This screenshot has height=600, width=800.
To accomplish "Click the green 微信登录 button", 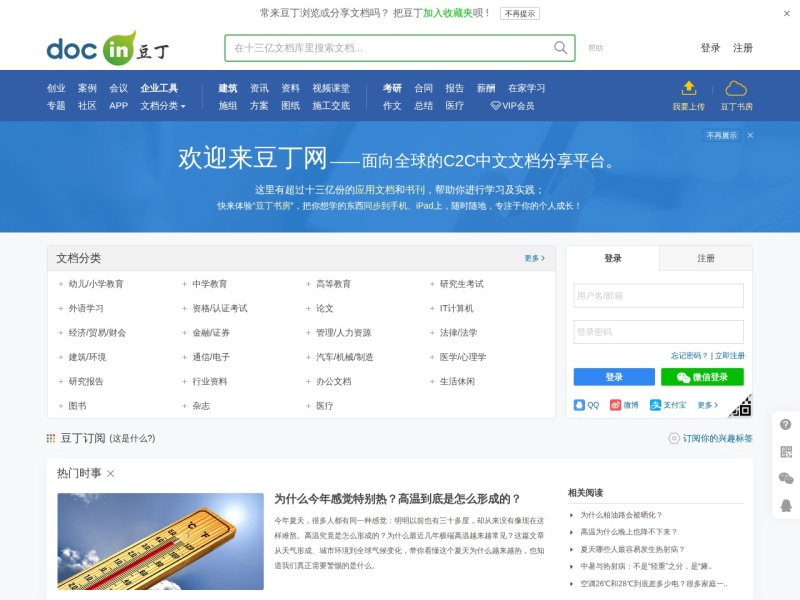I will coord(702,377).
